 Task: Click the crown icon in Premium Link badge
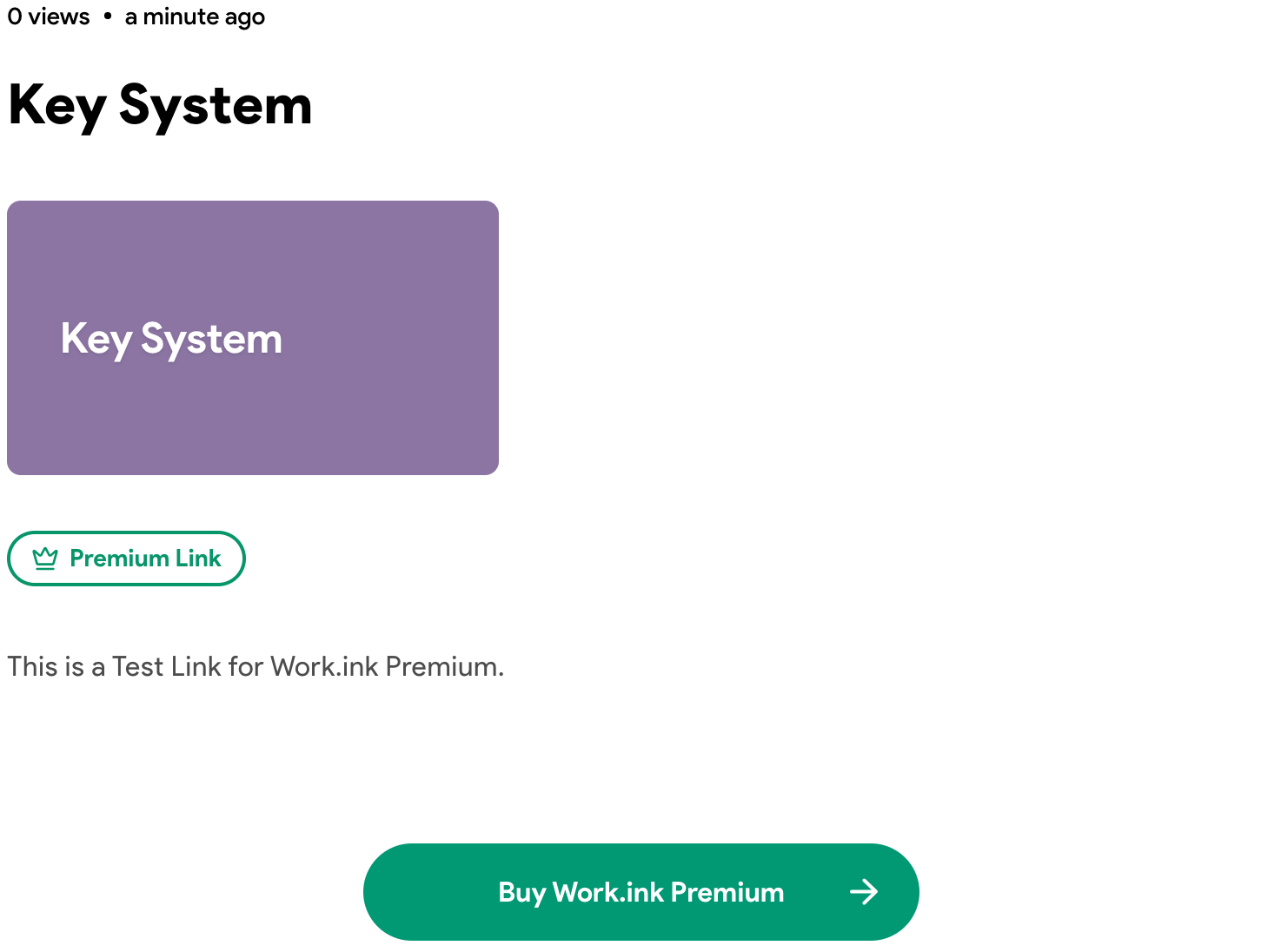[x=45, y=559]
